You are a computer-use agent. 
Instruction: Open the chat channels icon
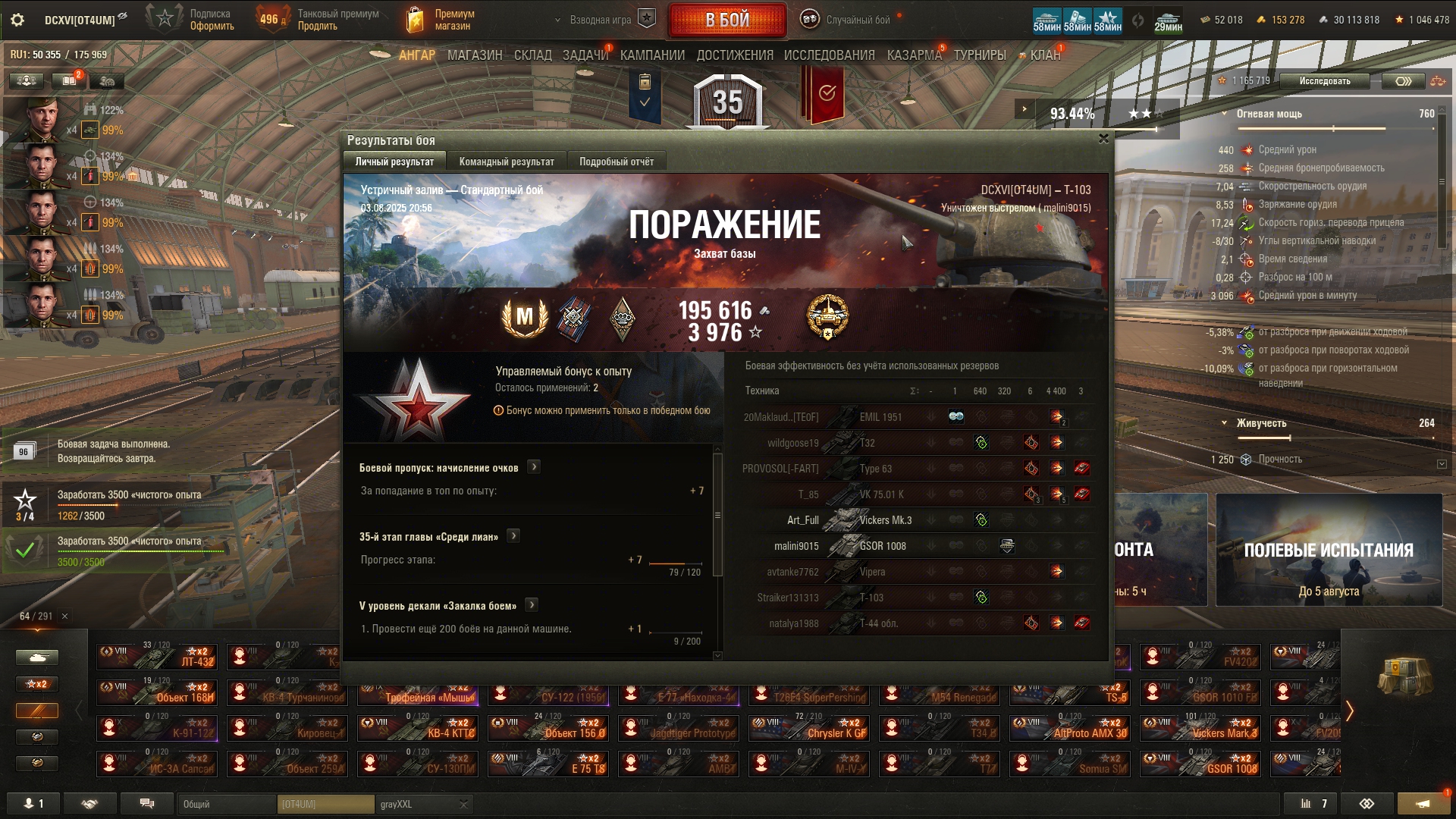(147, 803)
